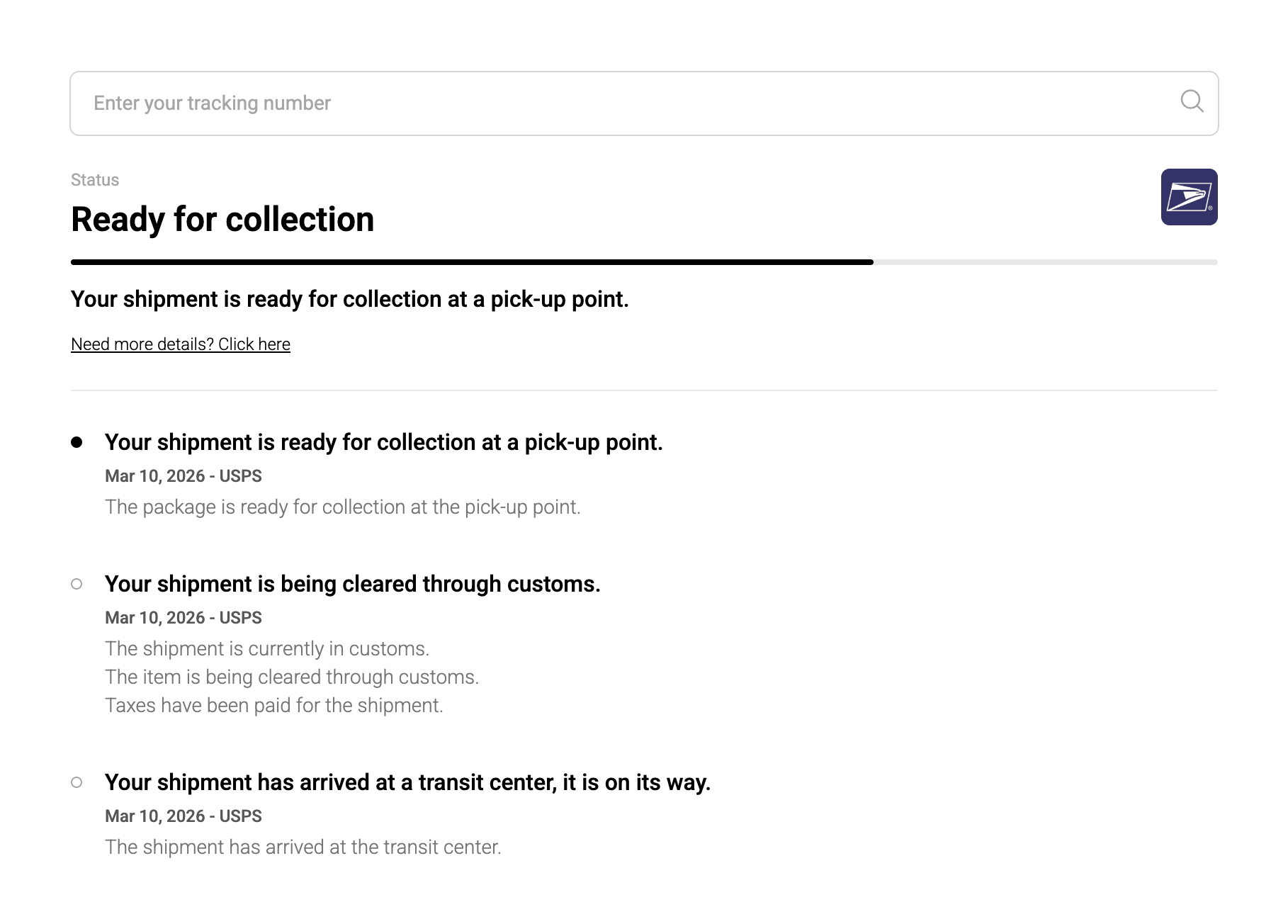Click the magnifier inside the tracking search bar
Viewport: 1288px width, 924px height.
pos(1192,102)
